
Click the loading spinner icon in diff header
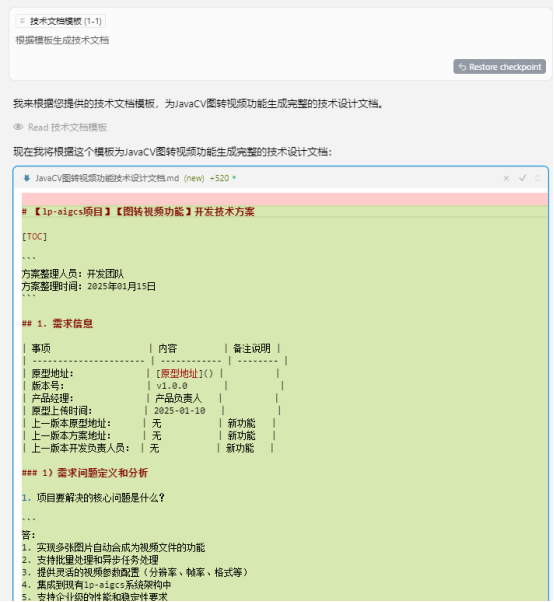(537, 178)
